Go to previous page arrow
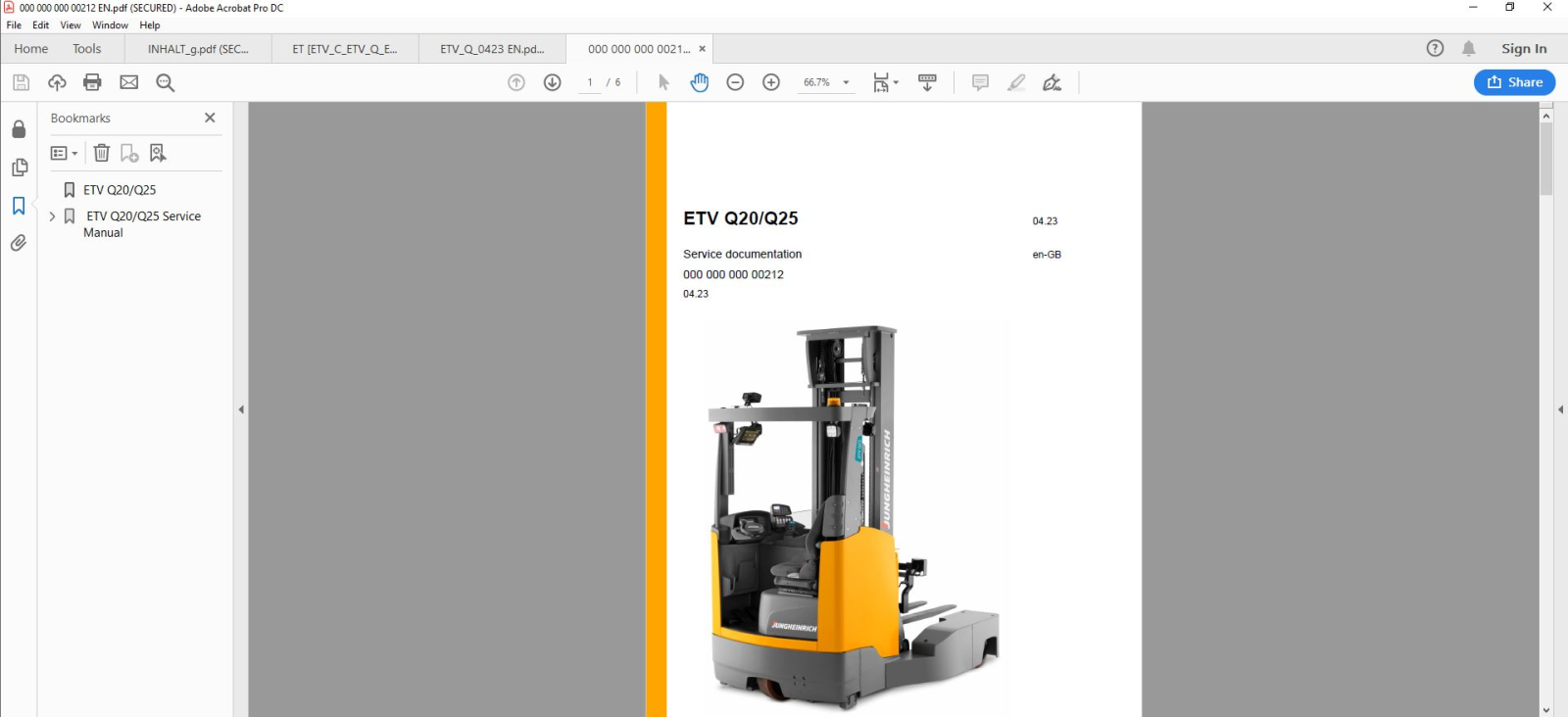The height and width of the screenshot is (717, 1568). click(516, 82)
